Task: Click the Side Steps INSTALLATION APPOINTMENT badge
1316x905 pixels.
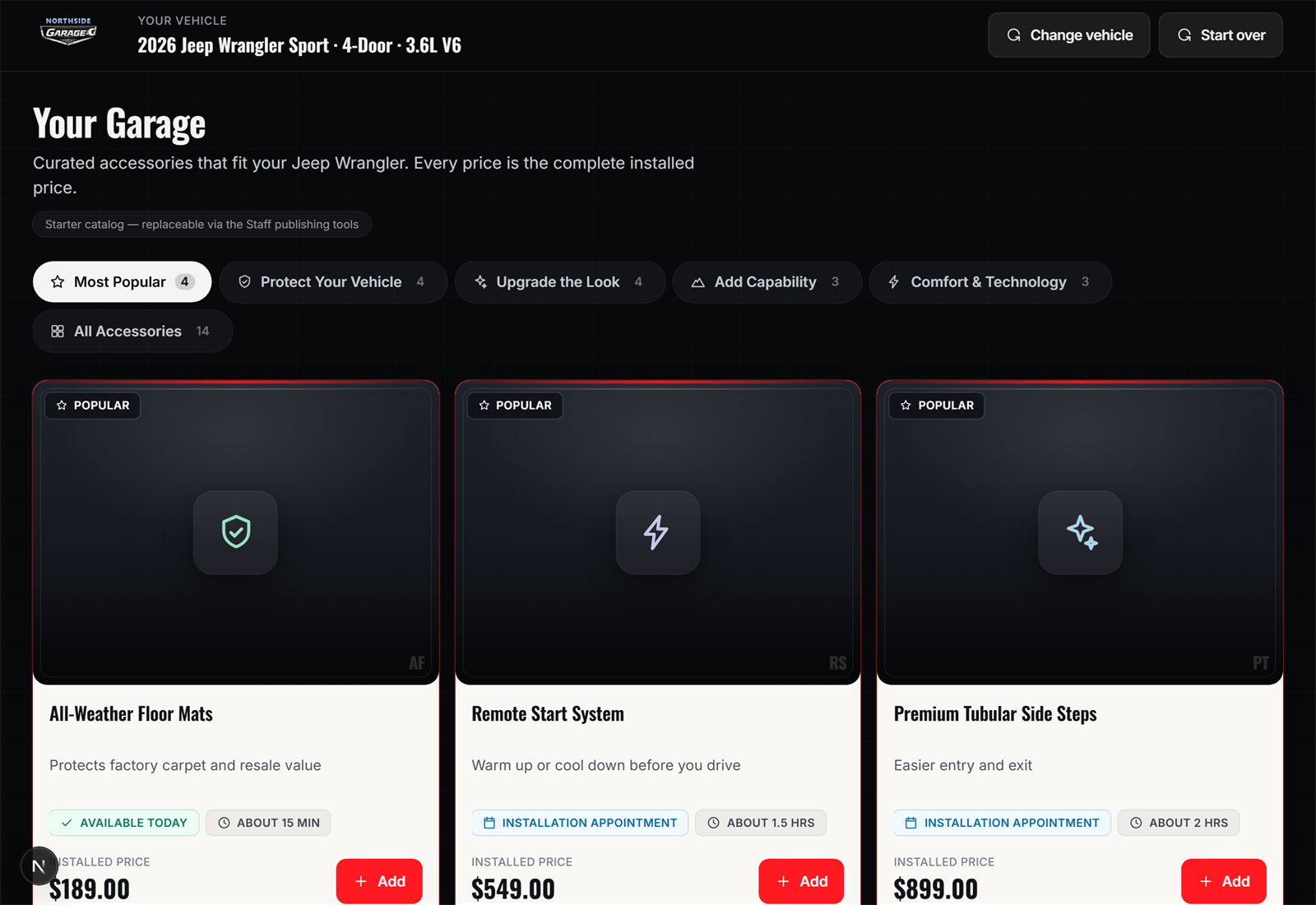Action: pos(1002,823)
